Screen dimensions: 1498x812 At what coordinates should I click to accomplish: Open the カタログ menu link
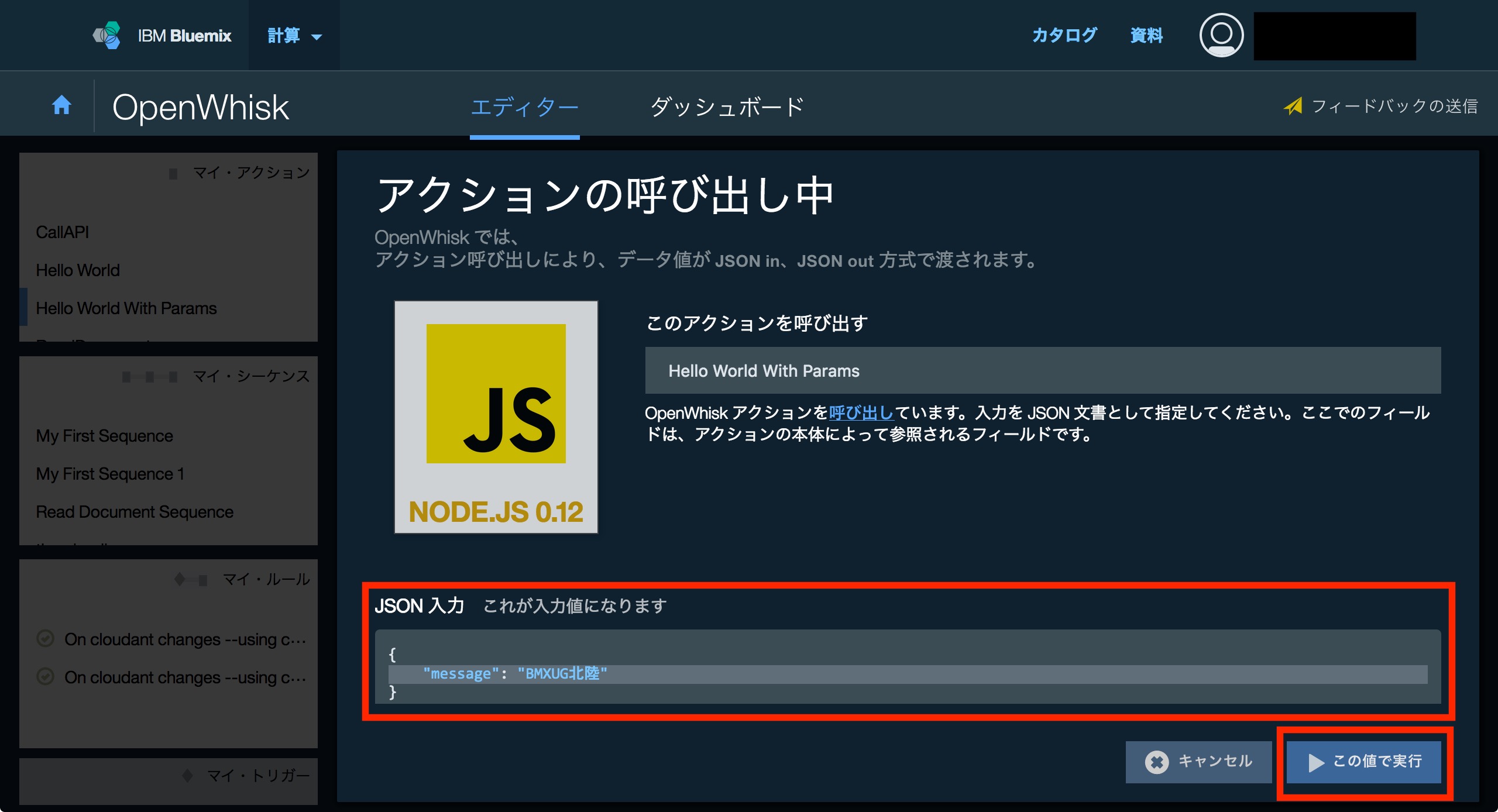(x=1064, y=35)
